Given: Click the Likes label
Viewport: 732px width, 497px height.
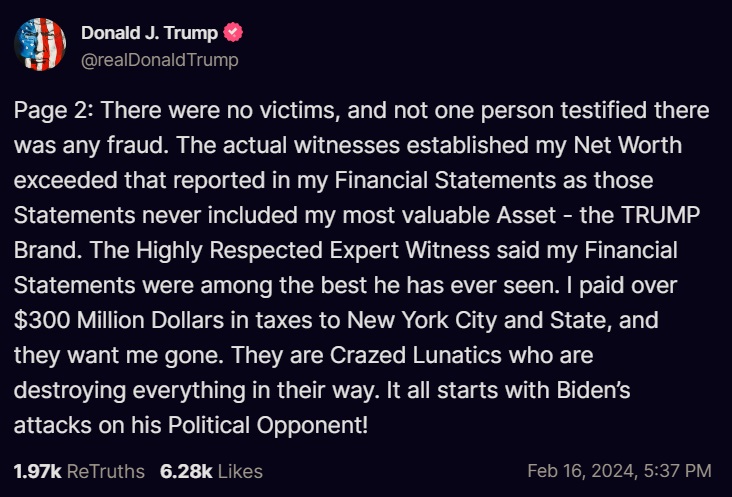Looking at the screenshot, I should (x=240, y=471).
